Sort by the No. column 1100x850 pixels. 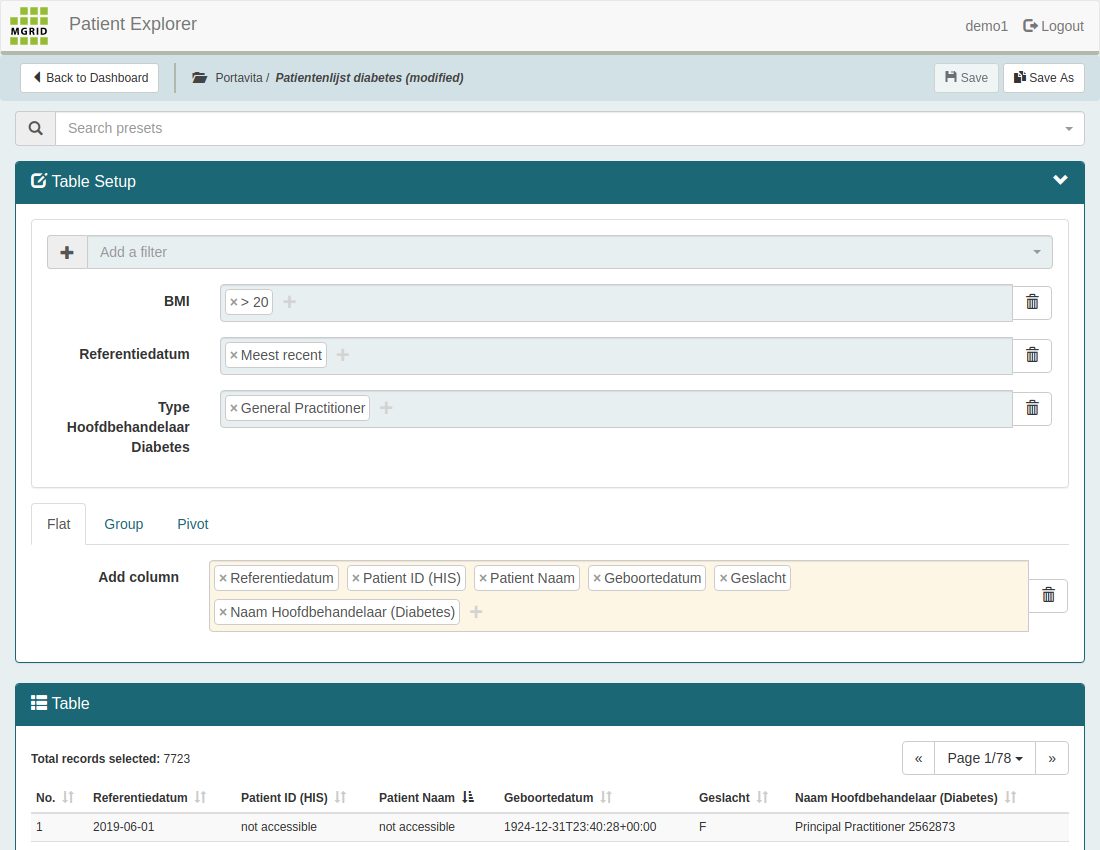point(68,797)
